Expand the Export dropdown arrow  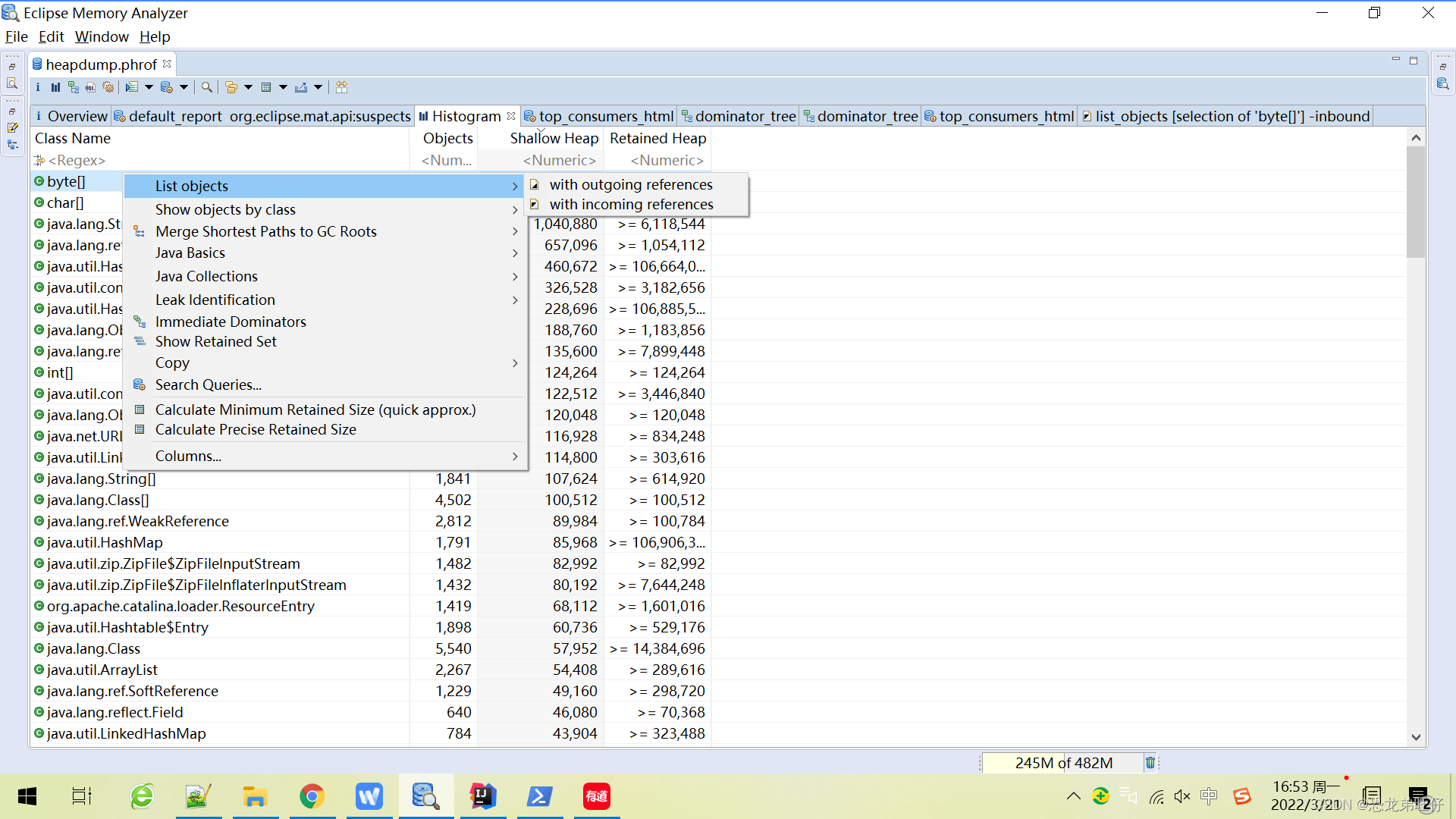[318, 88]
